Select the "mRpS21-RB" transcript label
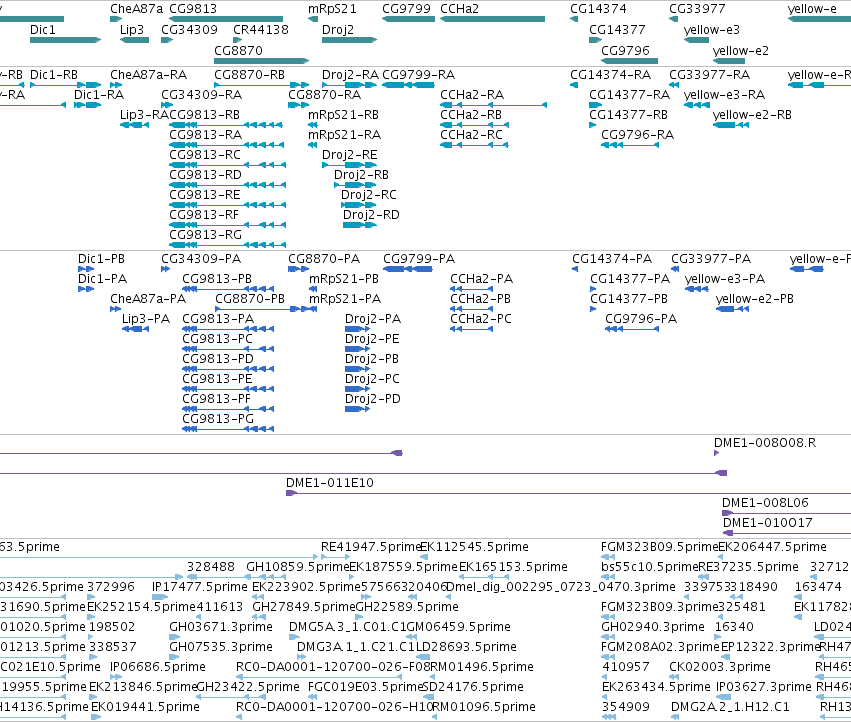This screenshot has height=722, width=851. [x=343, y=115]
